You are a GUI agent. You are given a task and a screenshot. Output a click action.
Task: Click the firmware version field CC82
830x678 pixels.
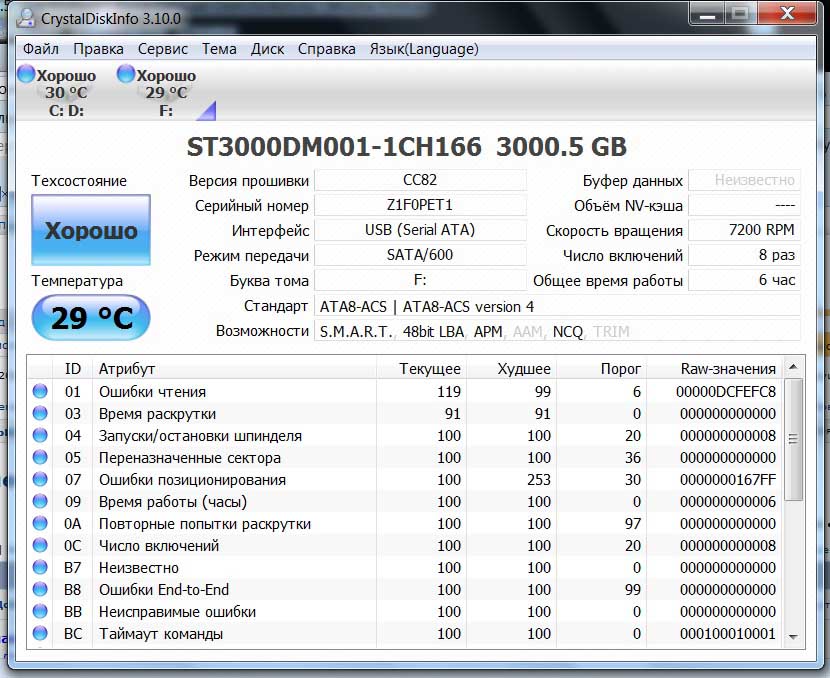420,180
